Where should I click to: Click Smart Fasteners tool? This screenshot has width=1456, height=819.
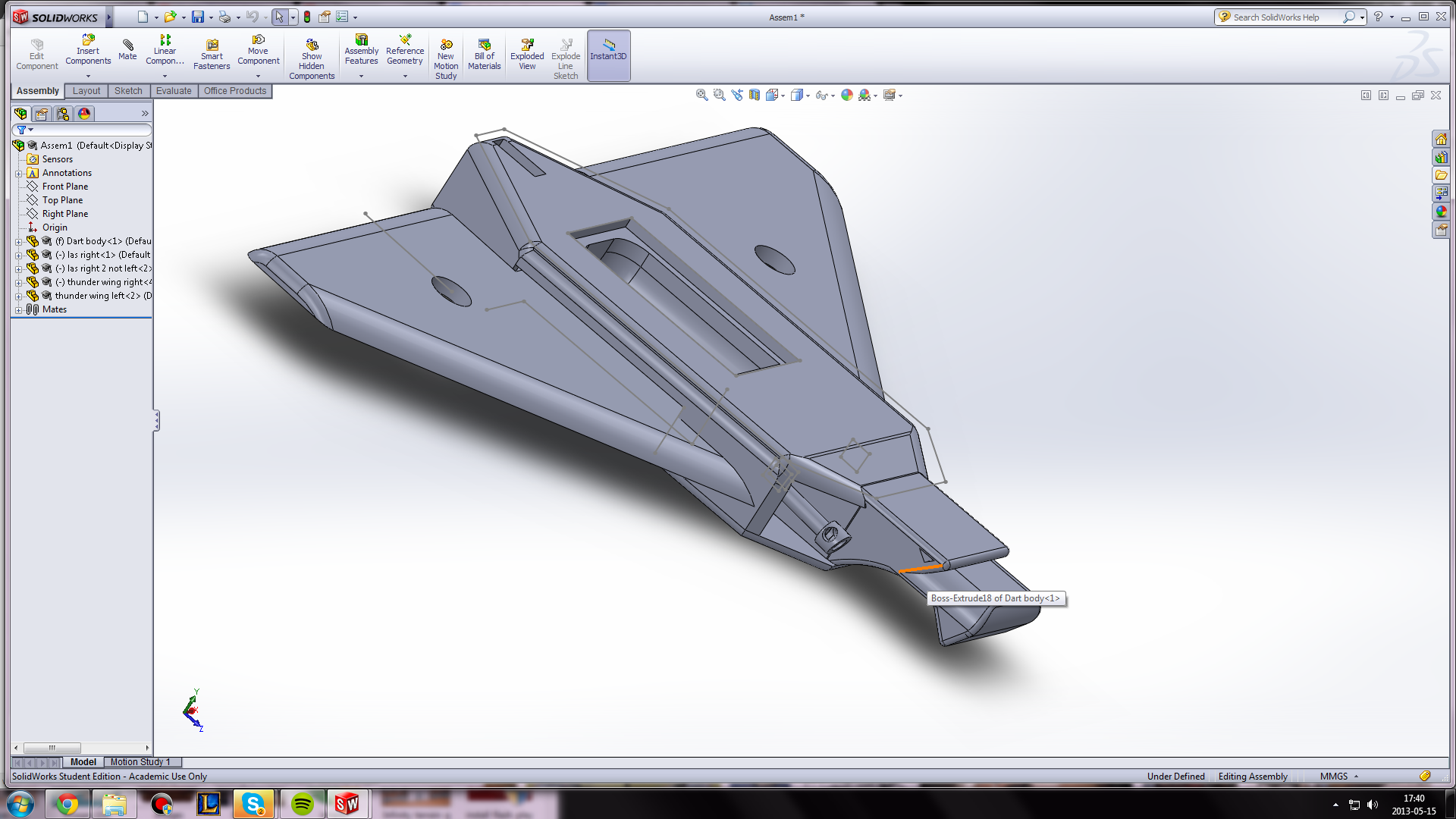pyautogui.click(x=212, y=53)
